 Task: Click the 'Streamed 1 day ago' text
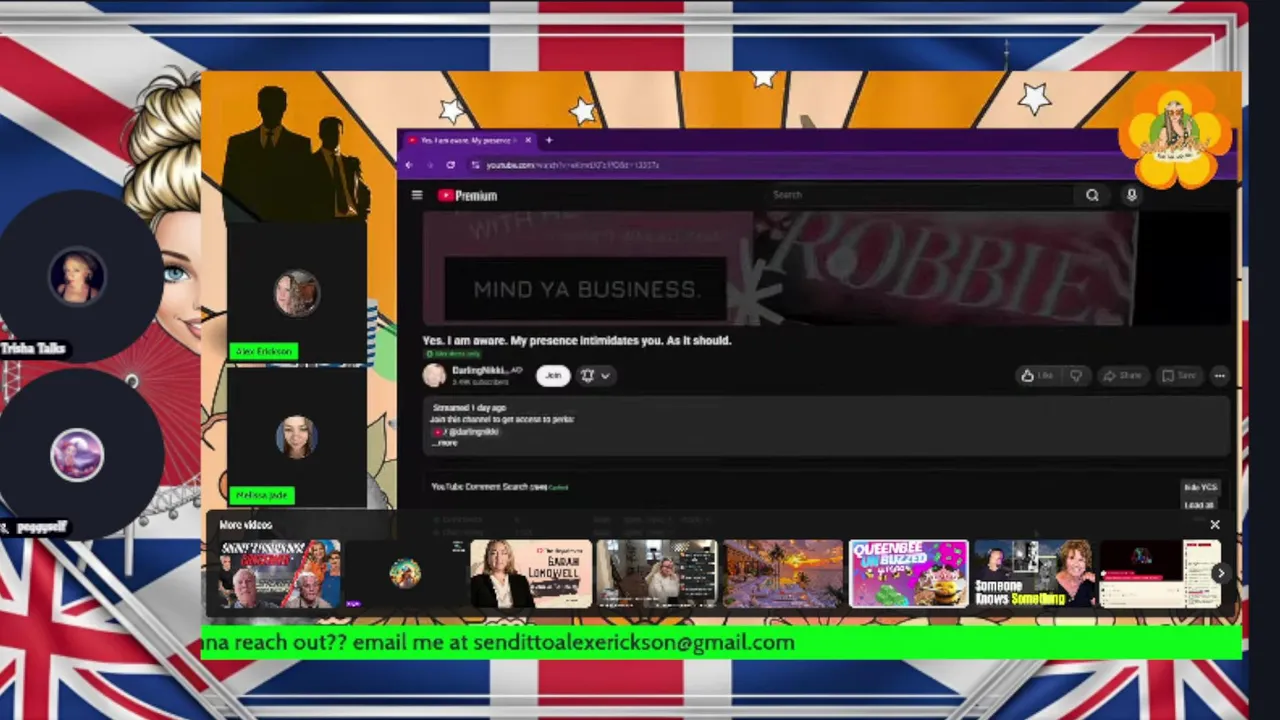pyautogui.click(x=469, y=408)
